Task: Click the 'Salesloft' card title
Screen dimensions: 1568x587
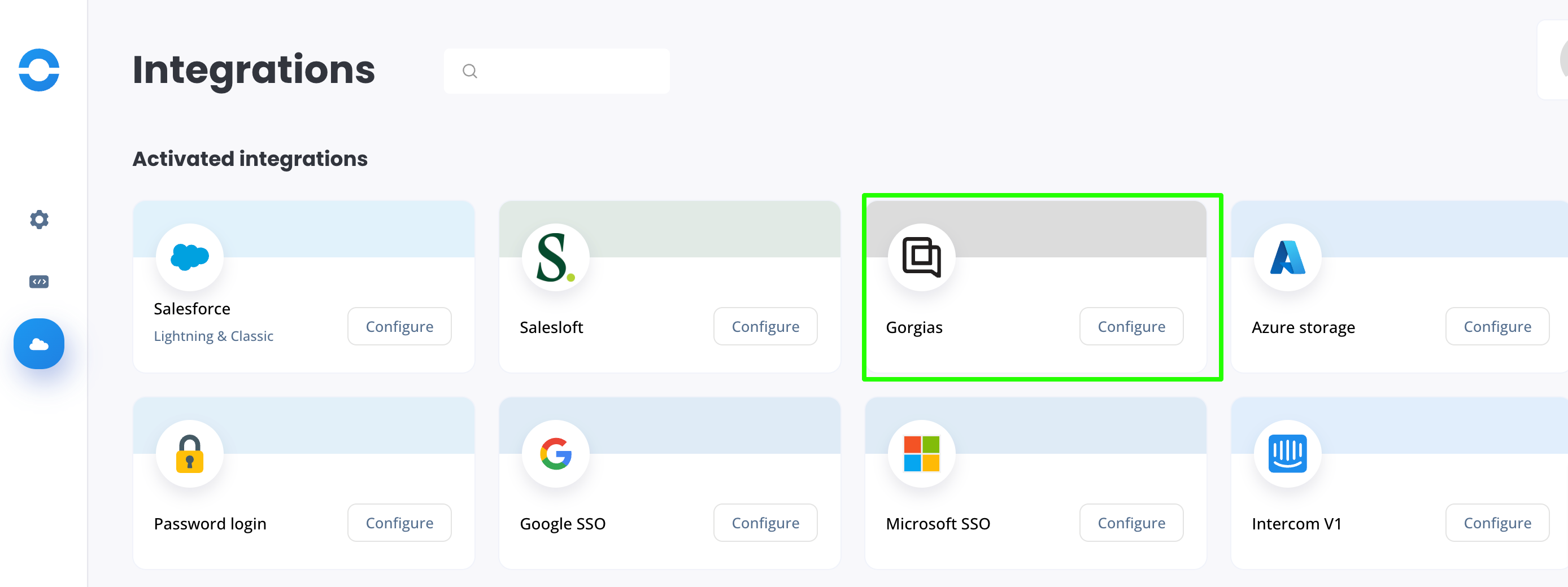Action: [x=551, y=328]
